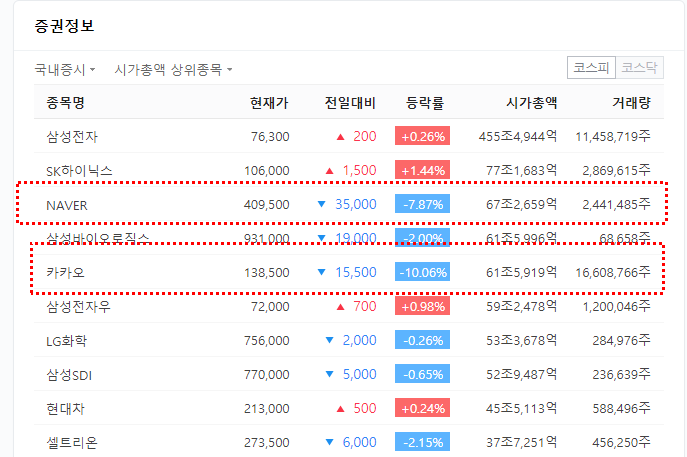The width and height of the screenshot is (687, 457).
Task: Click the -10.06% badge for 카카오
Action: click(x=422, y=272)
